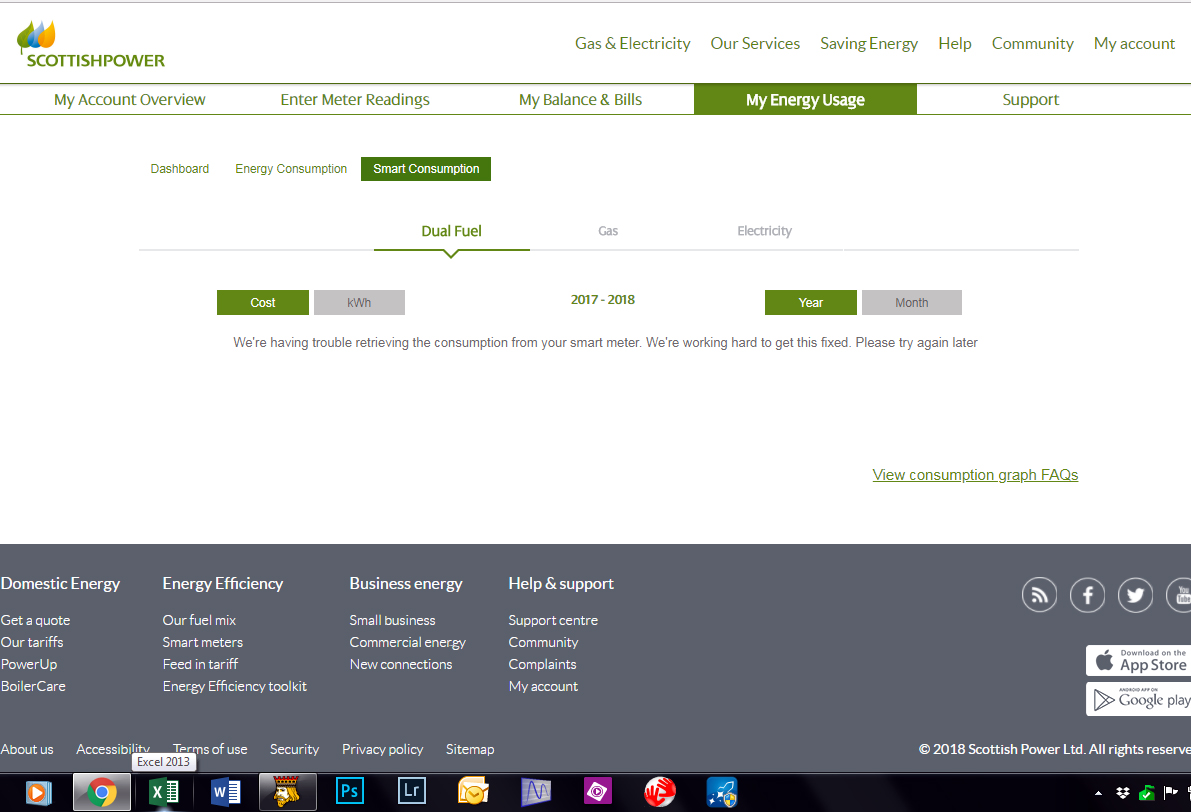Open Privacy policy footer link
The height and width of the screenshot is (812, 1191).
(x=383, y=749)
